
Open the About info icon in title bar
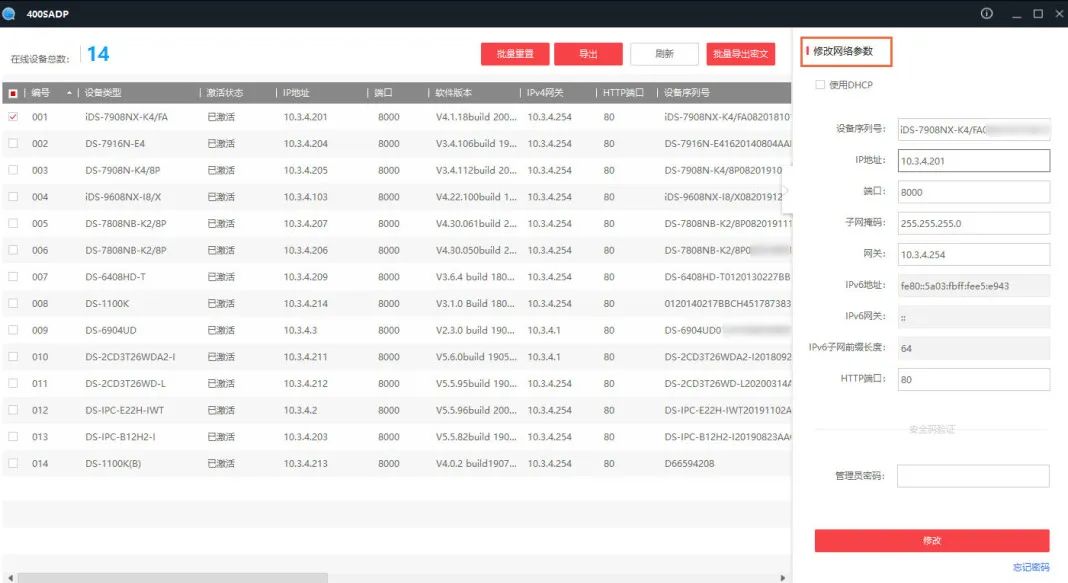(x=987, y=14)
